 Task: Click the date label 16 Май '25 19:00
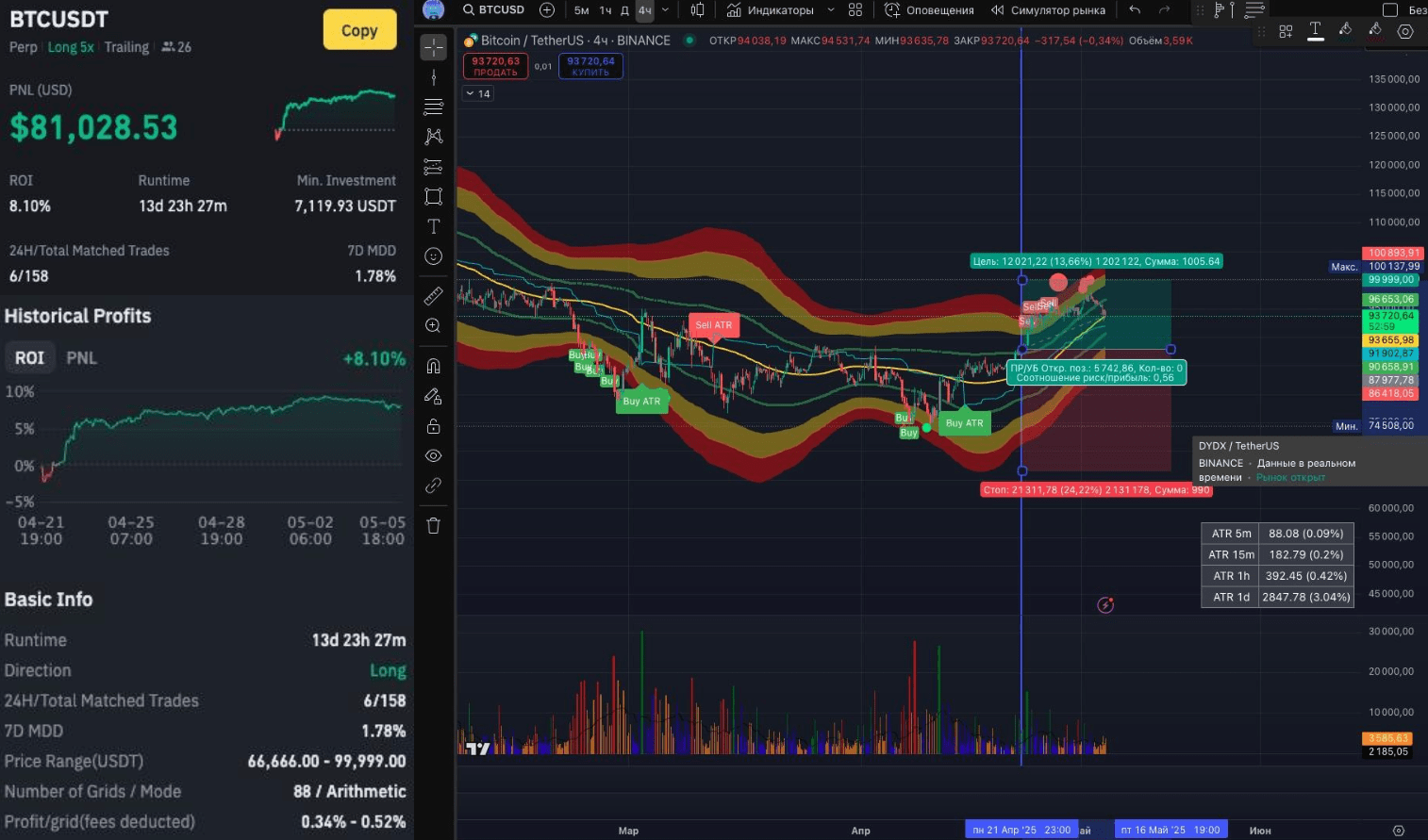(1171, 831)
